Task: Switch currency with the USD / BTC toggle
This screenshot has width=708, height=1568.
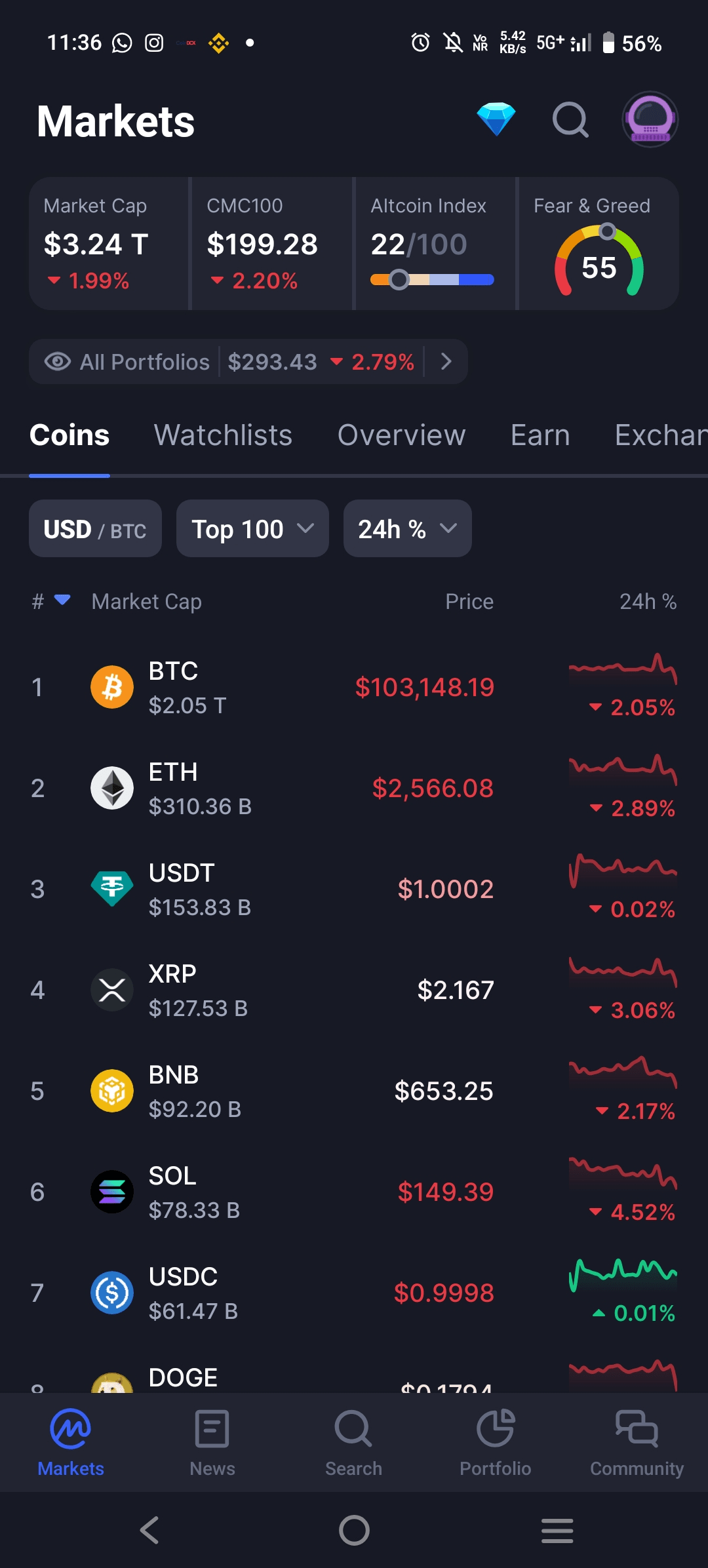Action: pos(95,529)
